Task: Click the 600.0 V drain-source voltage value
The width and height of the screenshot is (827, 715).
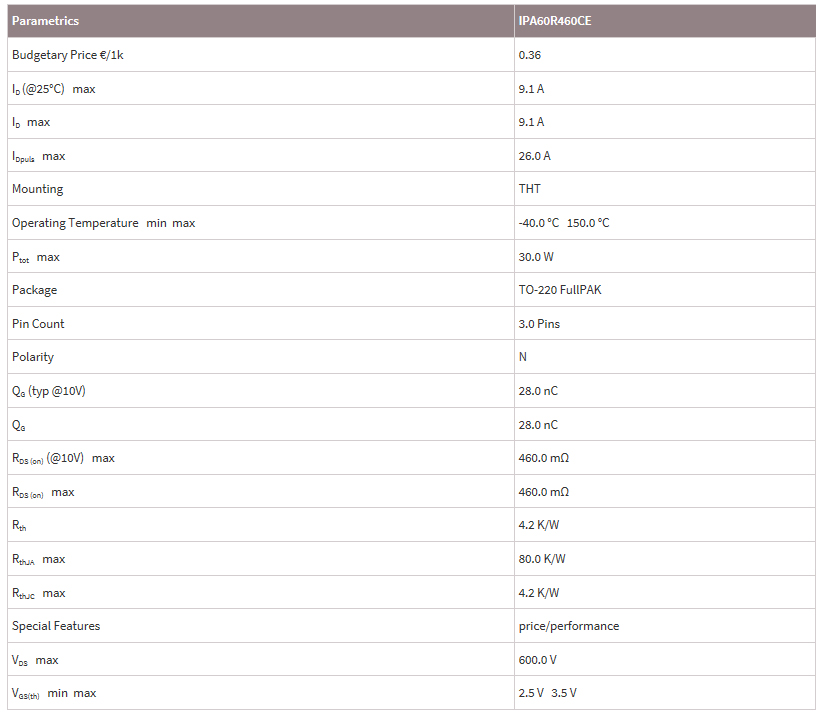Action: 537,660
